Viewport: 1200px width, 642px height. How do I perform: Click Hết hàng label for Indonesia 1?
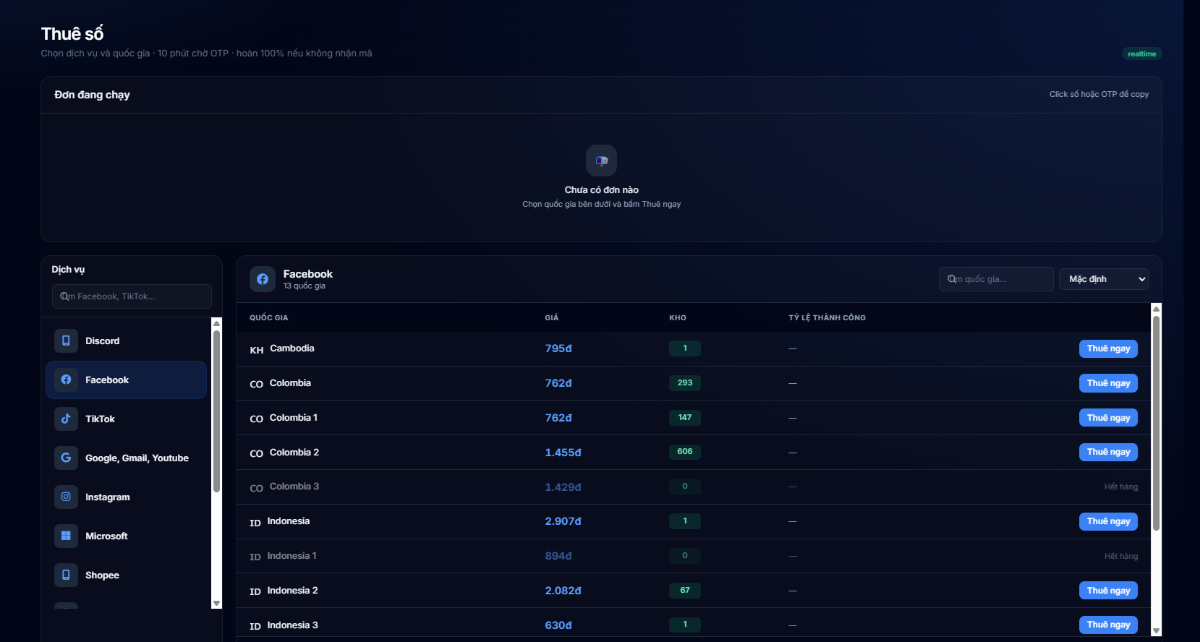point(1121,556)
